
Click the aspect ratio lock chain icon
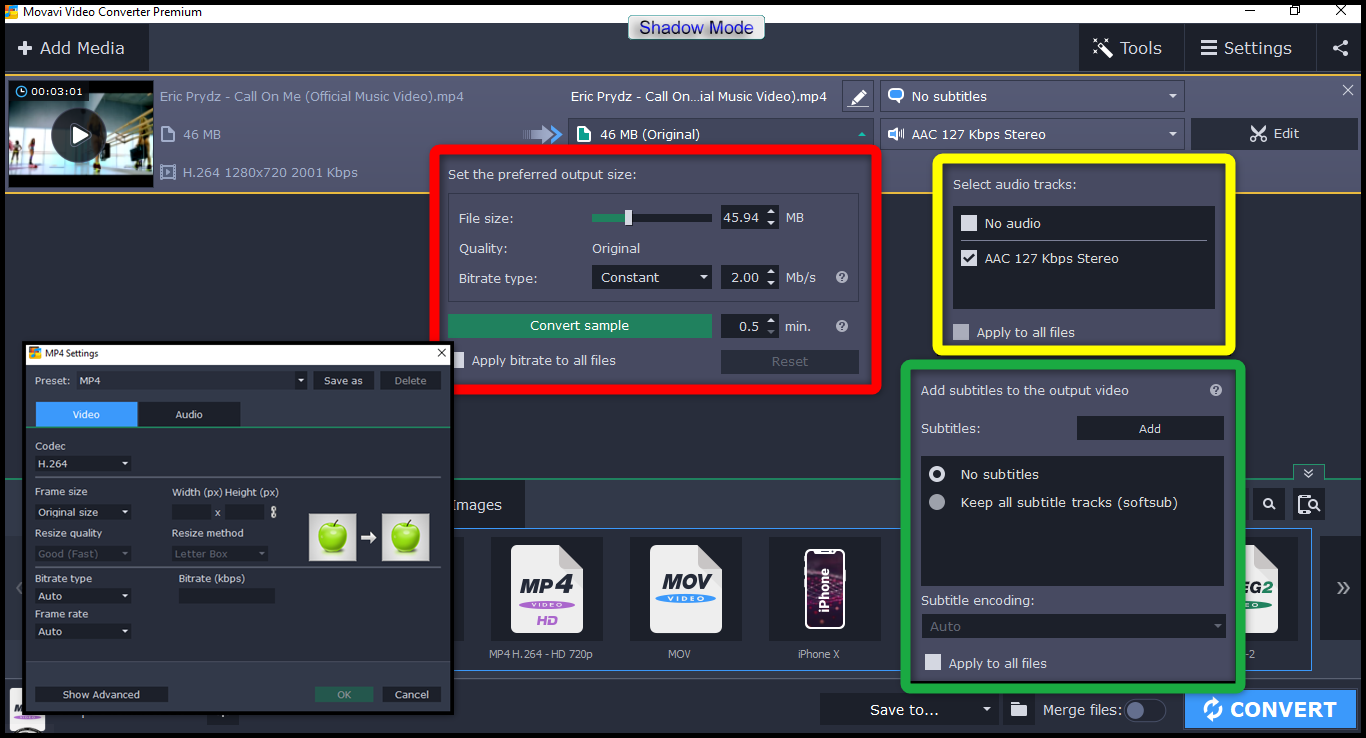pyautogui.click(x=273, y=512)
